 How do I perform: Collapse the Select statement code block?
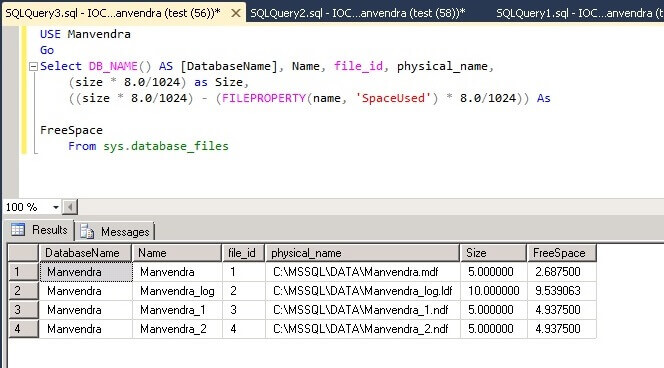[33, 66]
